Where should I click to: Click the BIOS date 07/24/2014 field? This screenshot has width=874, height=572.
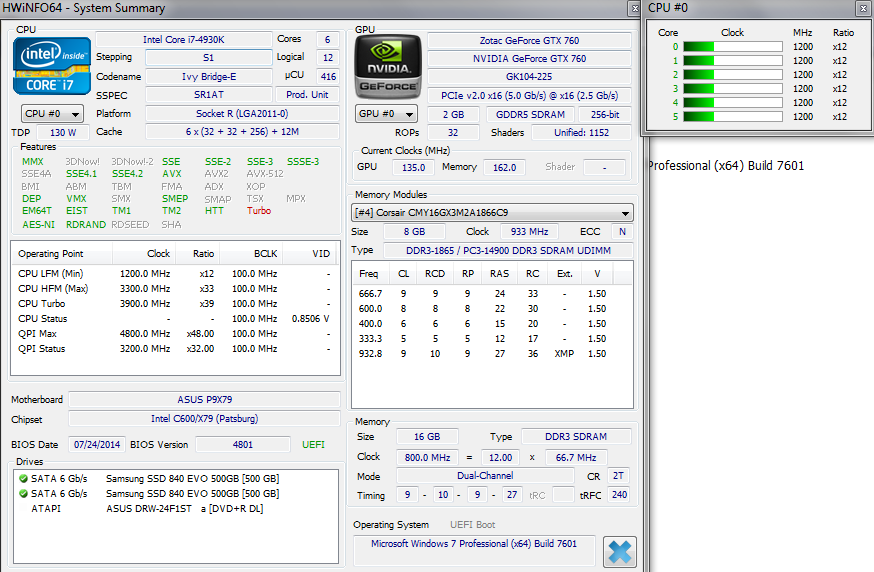97,444
